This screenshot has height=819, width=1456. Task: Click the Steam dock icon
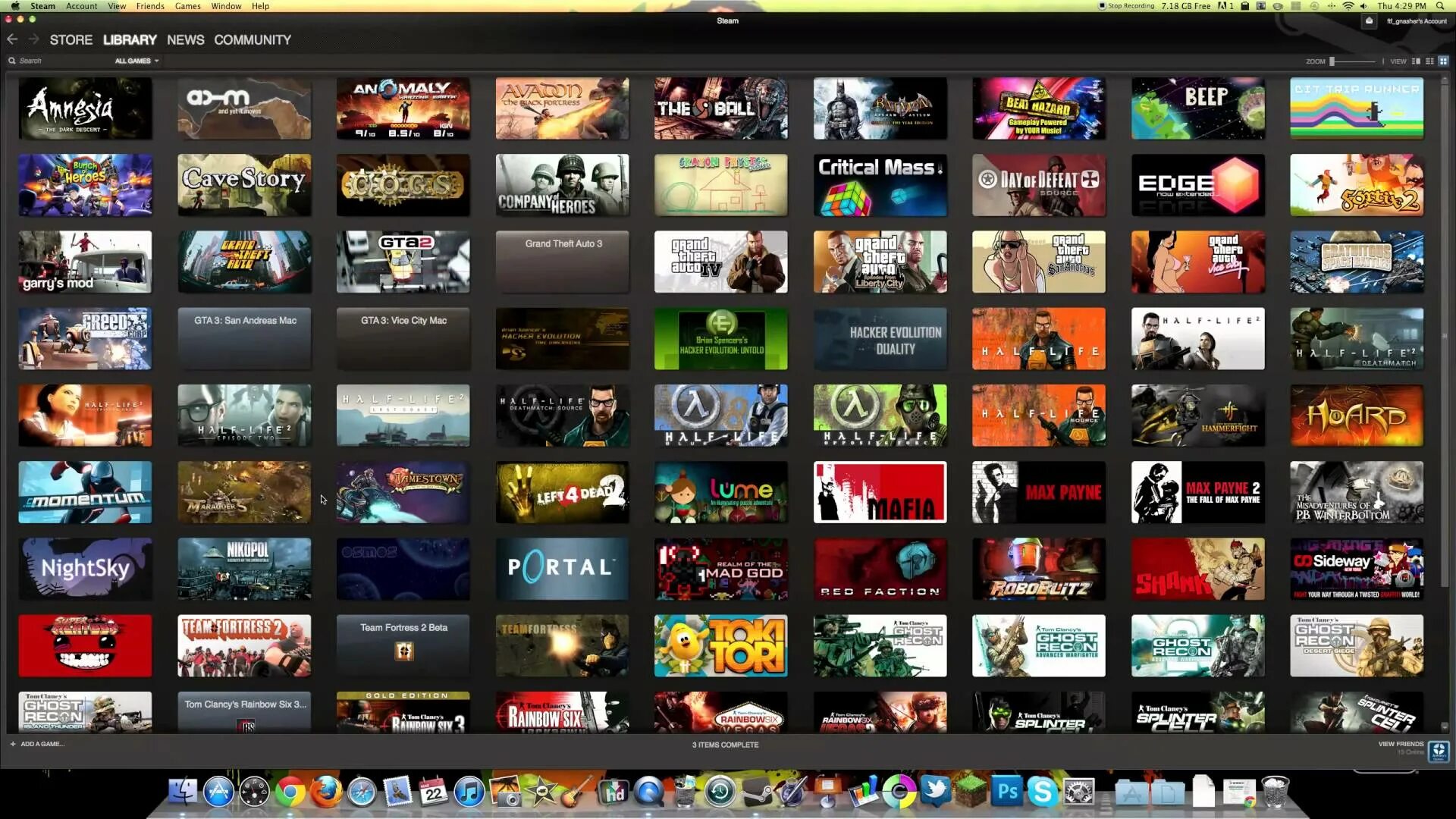pyautogui.click(x=758, y=791)
